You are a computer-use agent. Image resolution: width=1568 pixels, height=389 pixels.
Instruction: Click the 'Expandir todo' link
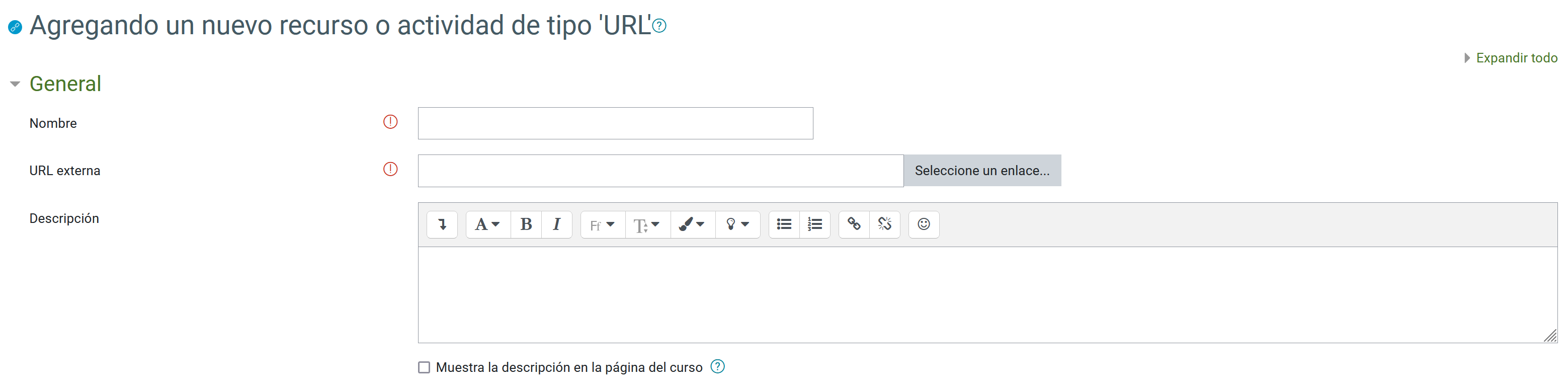click(x=1516, y=58)
